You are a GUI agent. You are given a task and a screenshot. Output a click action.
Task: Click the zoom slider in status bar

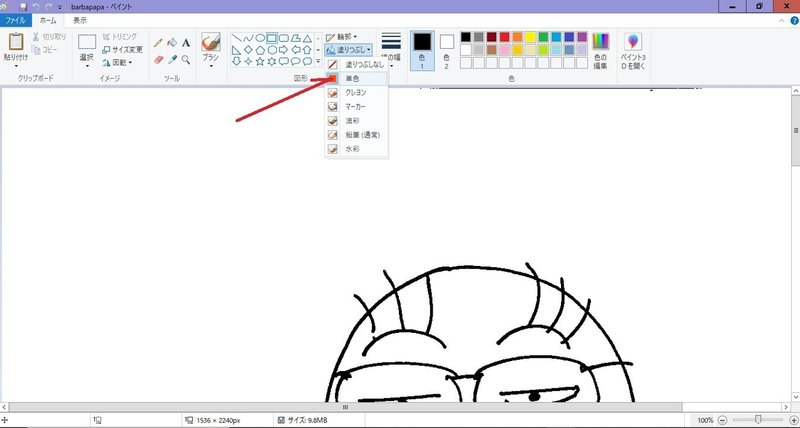[x=758, y=420]
